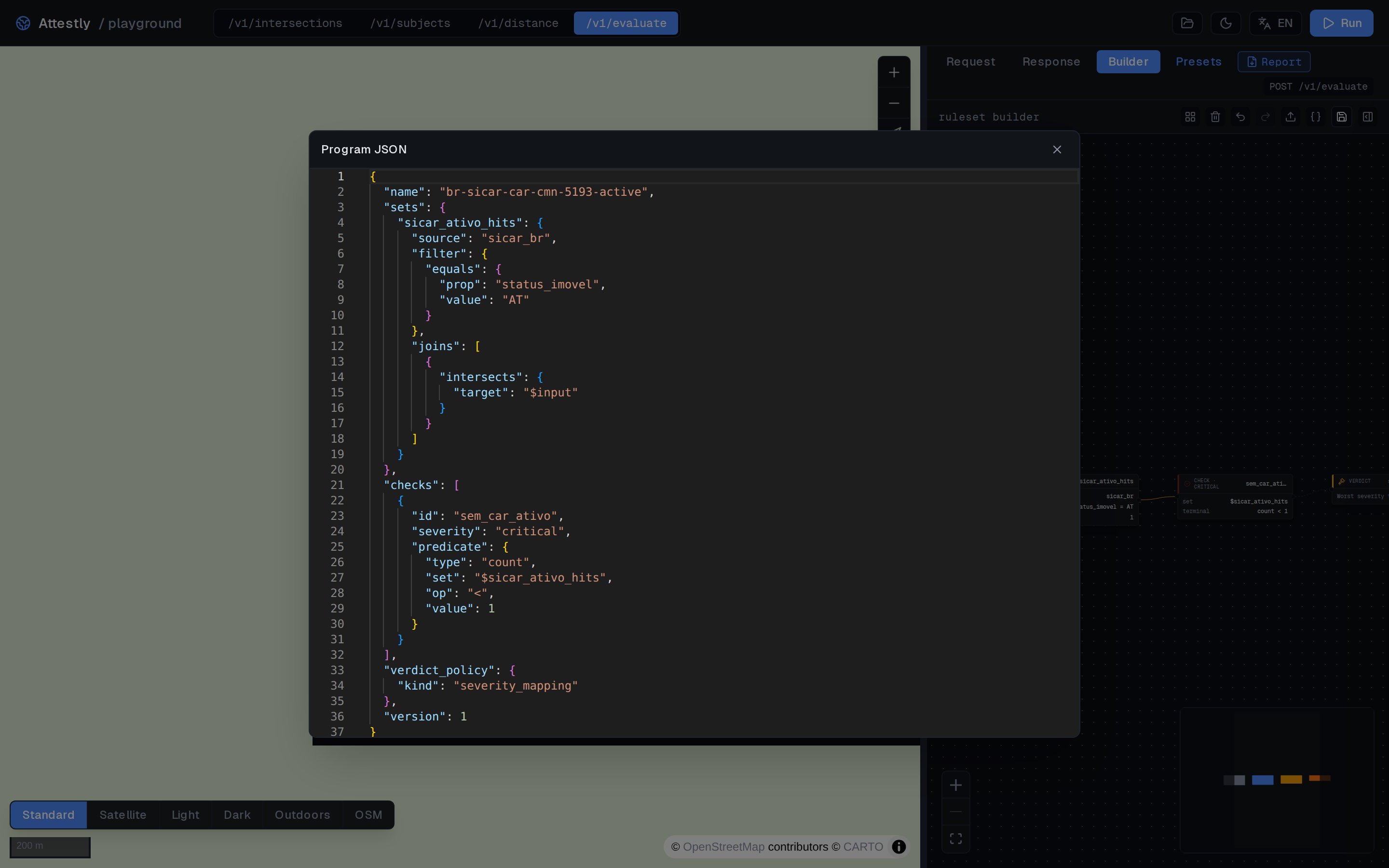Click the "$input" target value
The image size is (1389, 868).
click(x=550, y=392)
